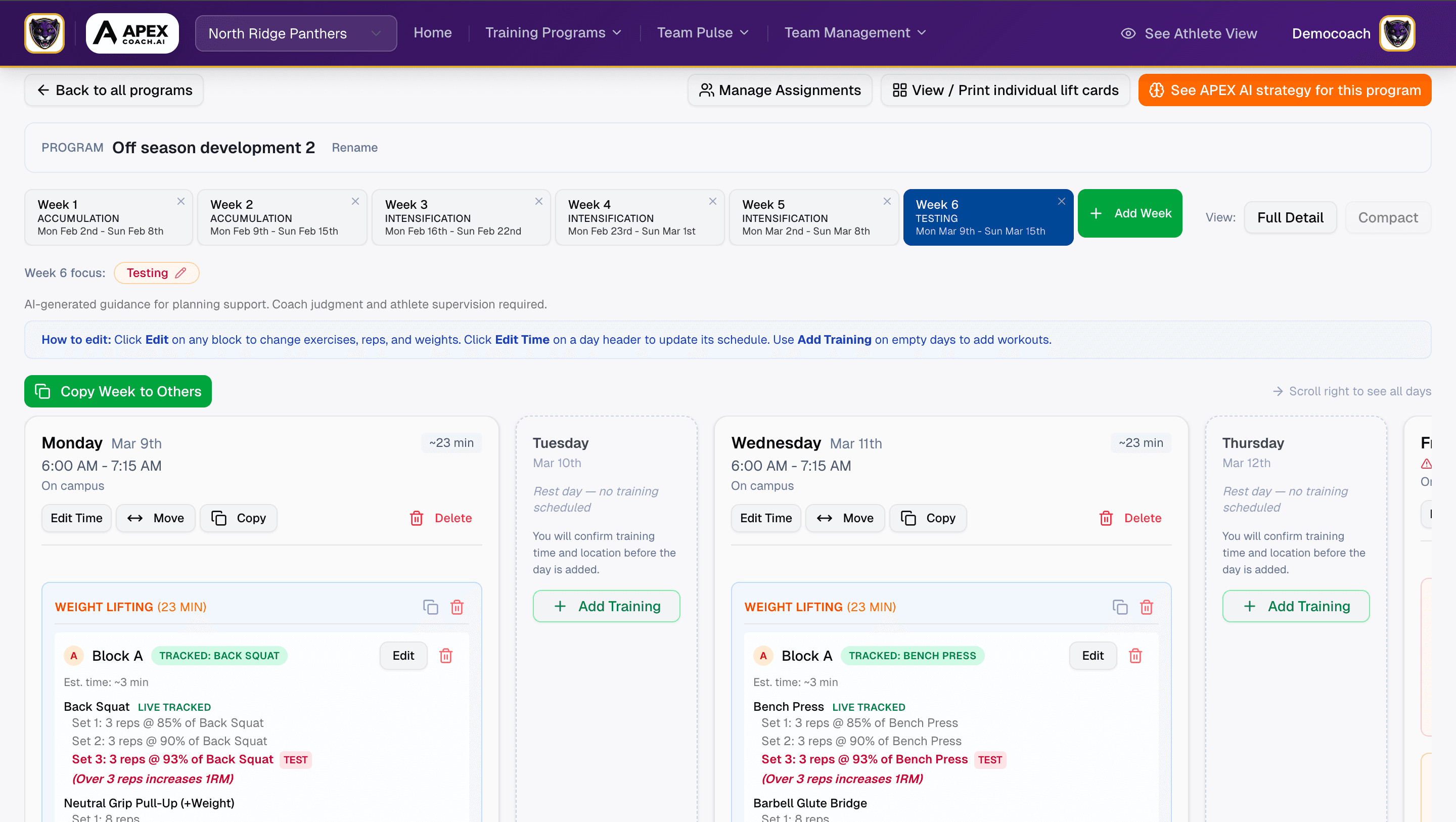The height and width of the screenshot is (822, 1456).
Task: Click the panther team logo in the header
Action: pyautogui.click(x=43, y=33)
